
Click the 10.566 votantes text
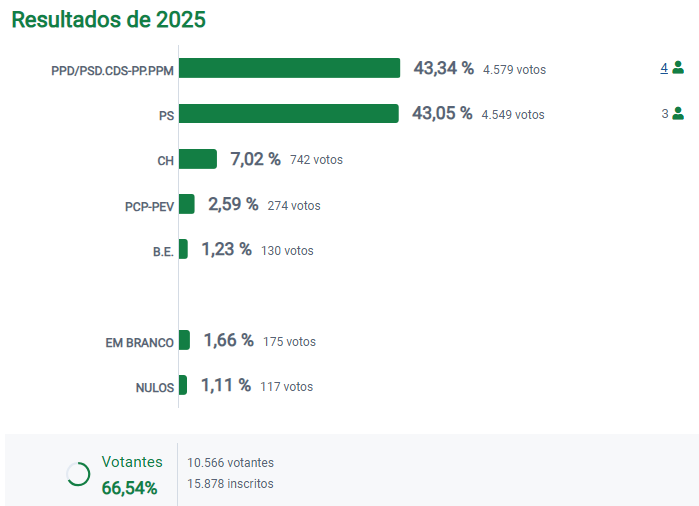click(230, 463)
